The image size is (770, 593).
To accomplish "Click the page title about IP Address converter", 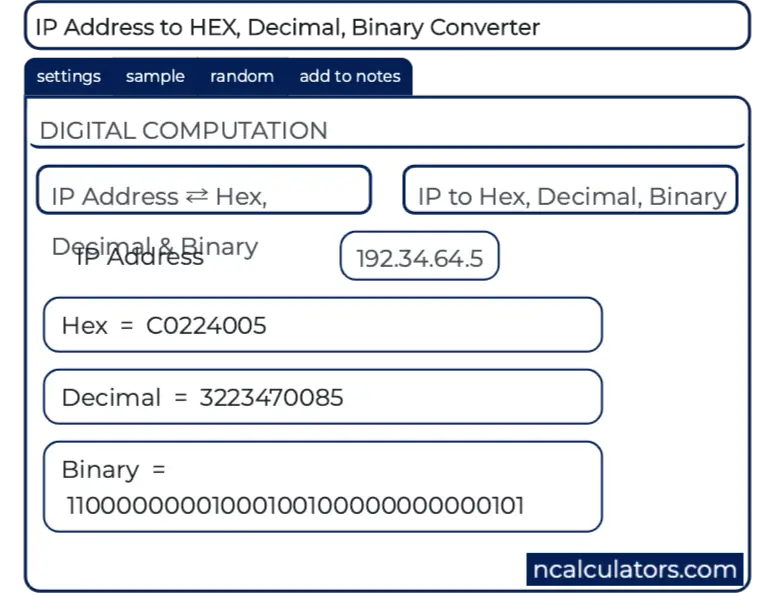I will [x=288, y=27].
